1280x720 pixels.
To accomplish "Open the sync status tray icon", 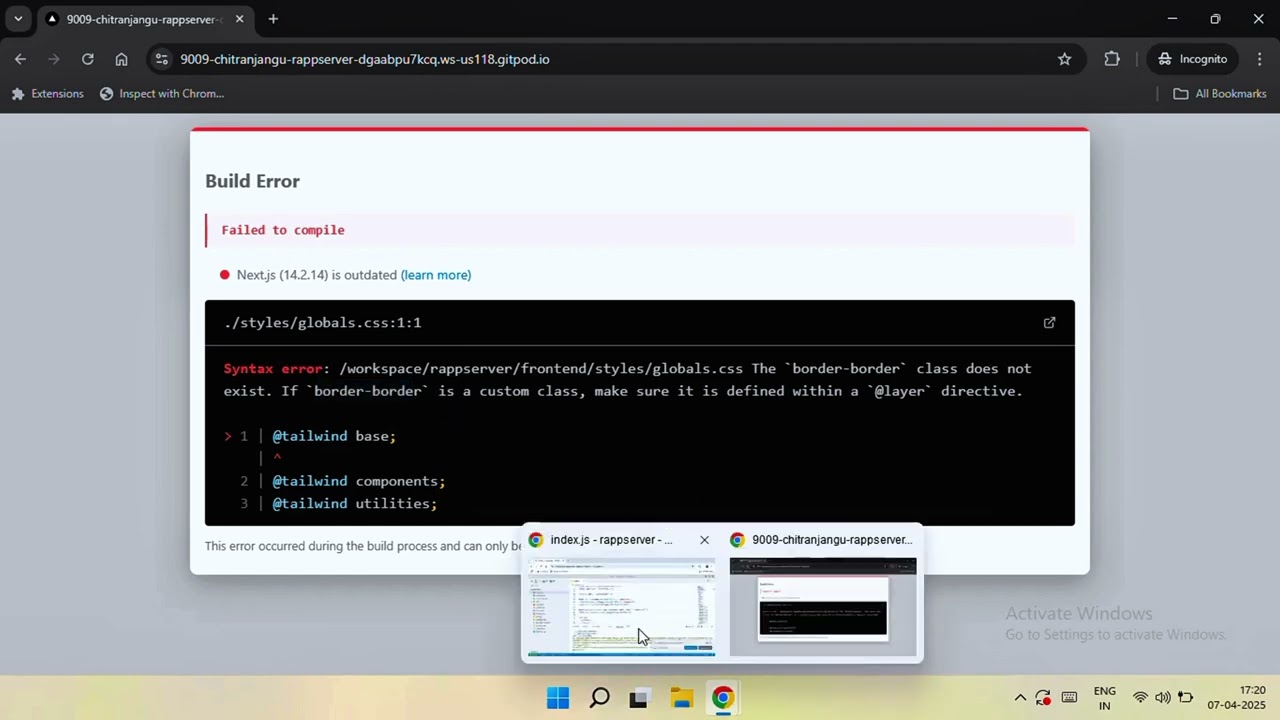I will (x=1043, y=698).
